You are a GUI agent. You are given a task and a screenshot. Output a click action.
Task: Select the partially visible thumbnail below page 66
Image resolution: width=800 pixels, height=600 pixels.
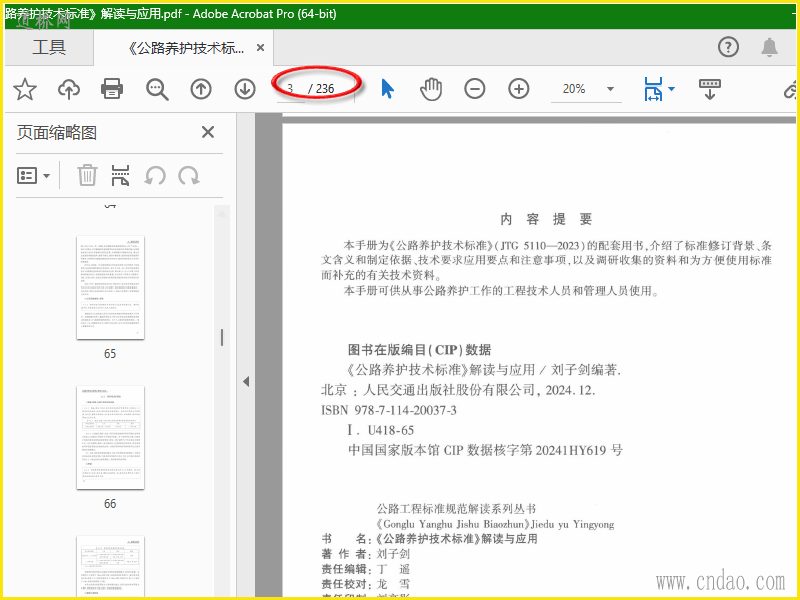pos(110,565)
